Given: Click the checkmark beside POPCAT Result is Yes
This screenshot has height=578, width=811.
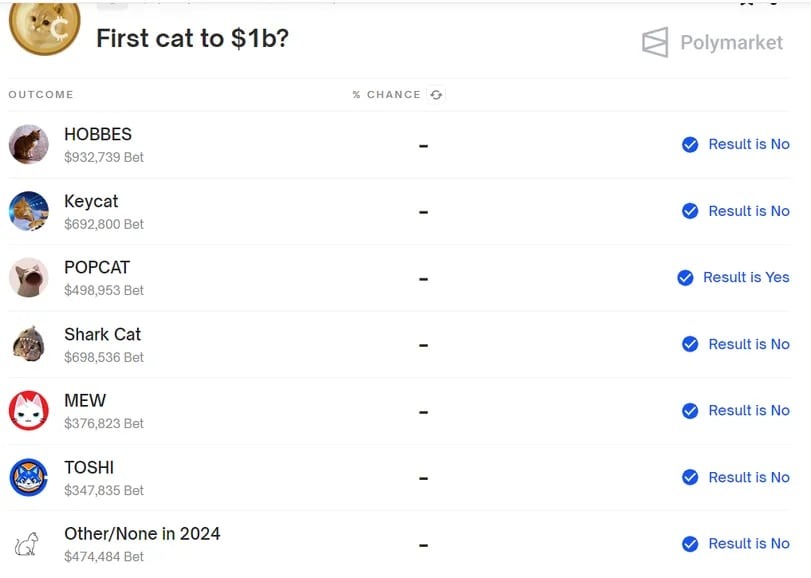Looking at the screenshot, I should [x=685, y=278].
